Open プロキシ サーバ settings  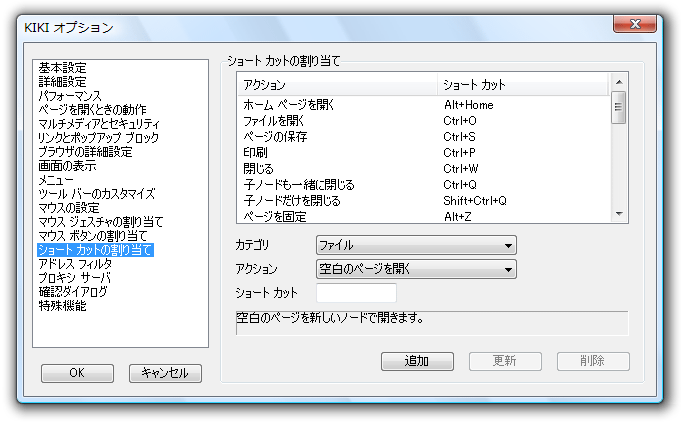point(74,277)
